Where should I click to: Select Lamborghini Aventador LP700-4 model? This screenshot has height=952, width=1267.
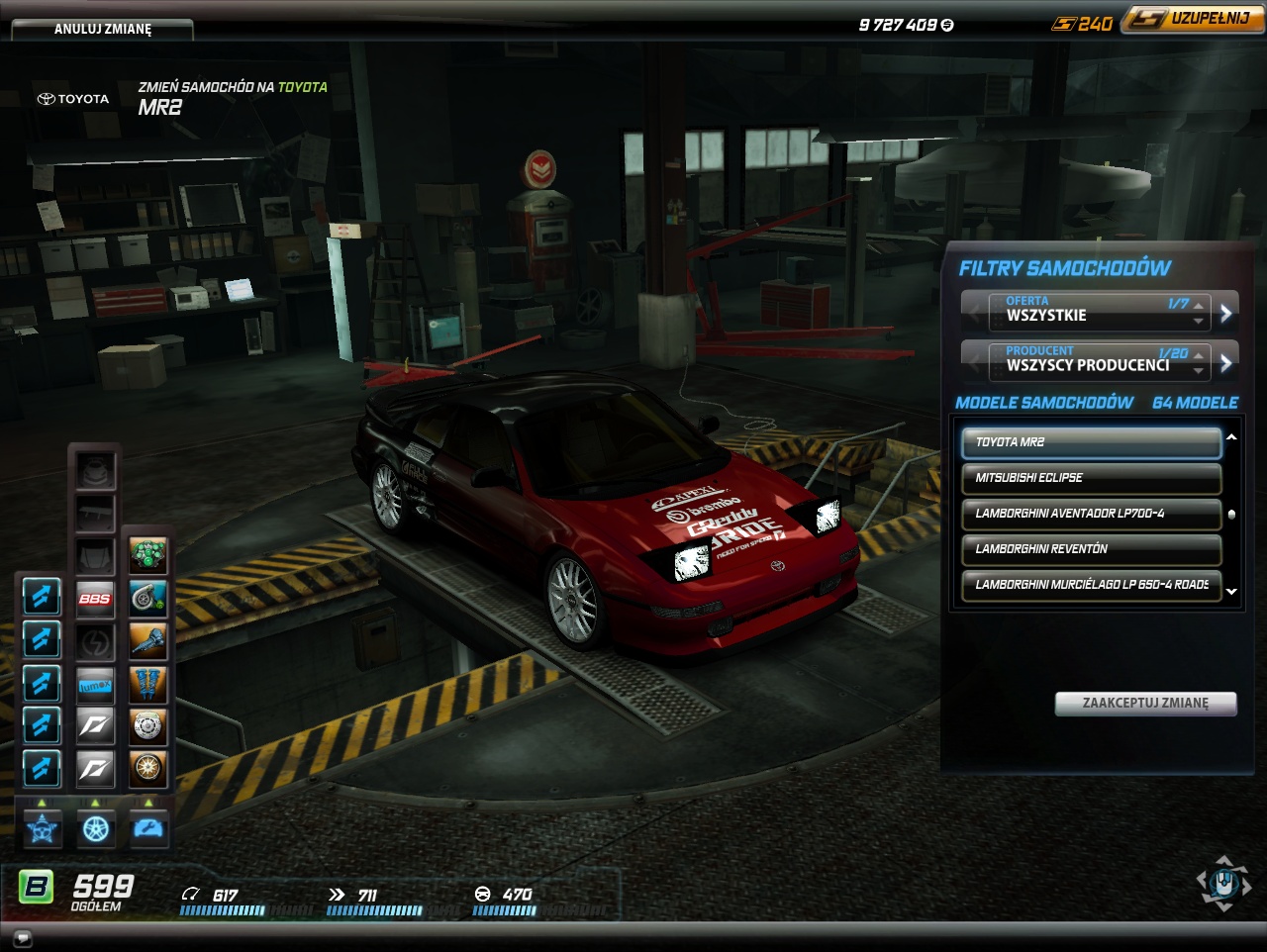point(1092,514)
